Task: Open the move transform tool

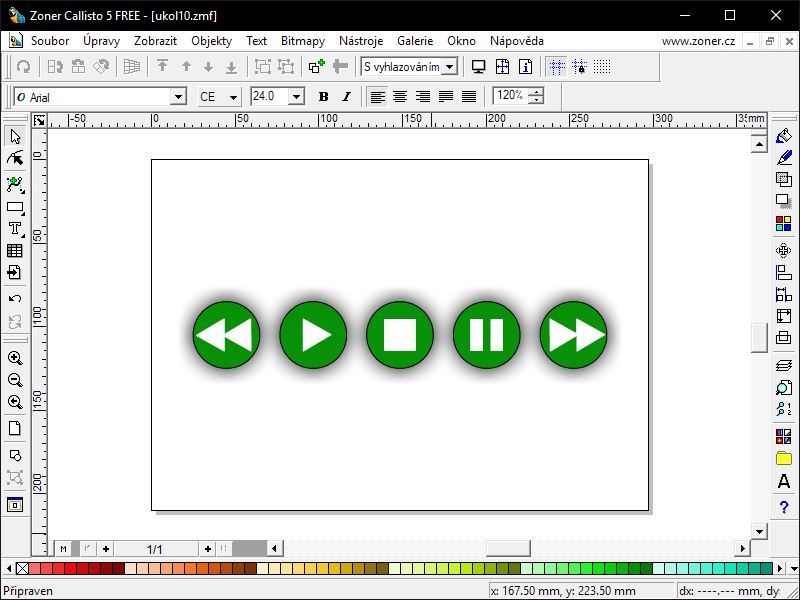Action: tap(784, 251)
